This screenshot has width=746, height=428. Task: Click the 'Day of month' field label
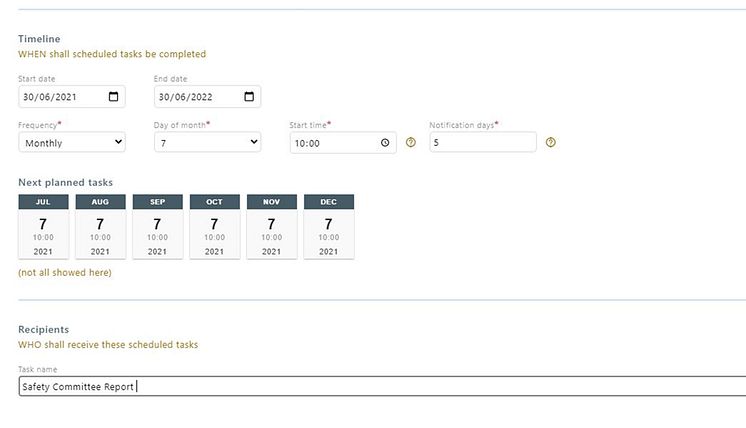pos(181,125)
